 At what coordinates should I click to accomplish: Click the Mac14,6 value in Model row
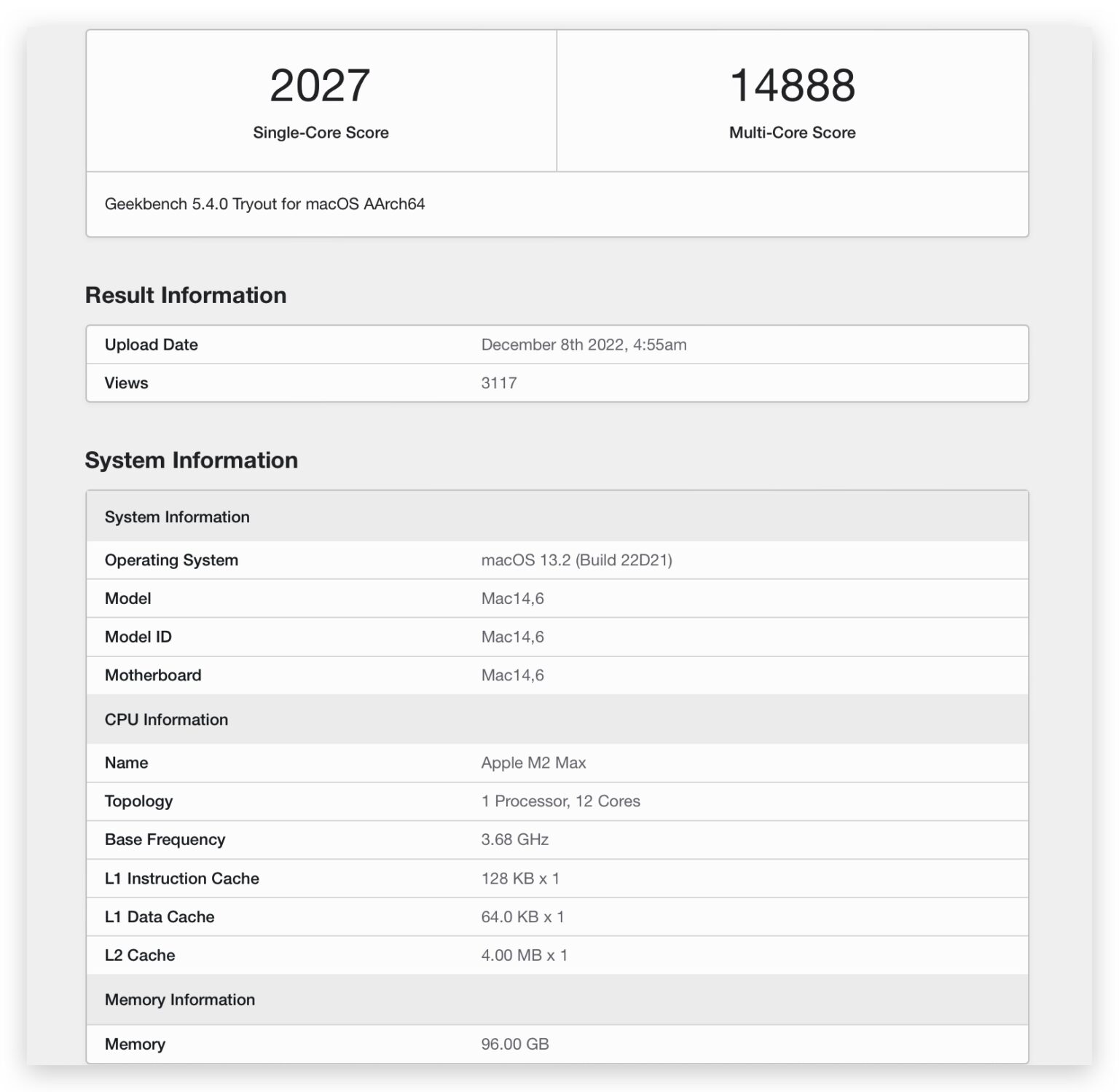512,599
